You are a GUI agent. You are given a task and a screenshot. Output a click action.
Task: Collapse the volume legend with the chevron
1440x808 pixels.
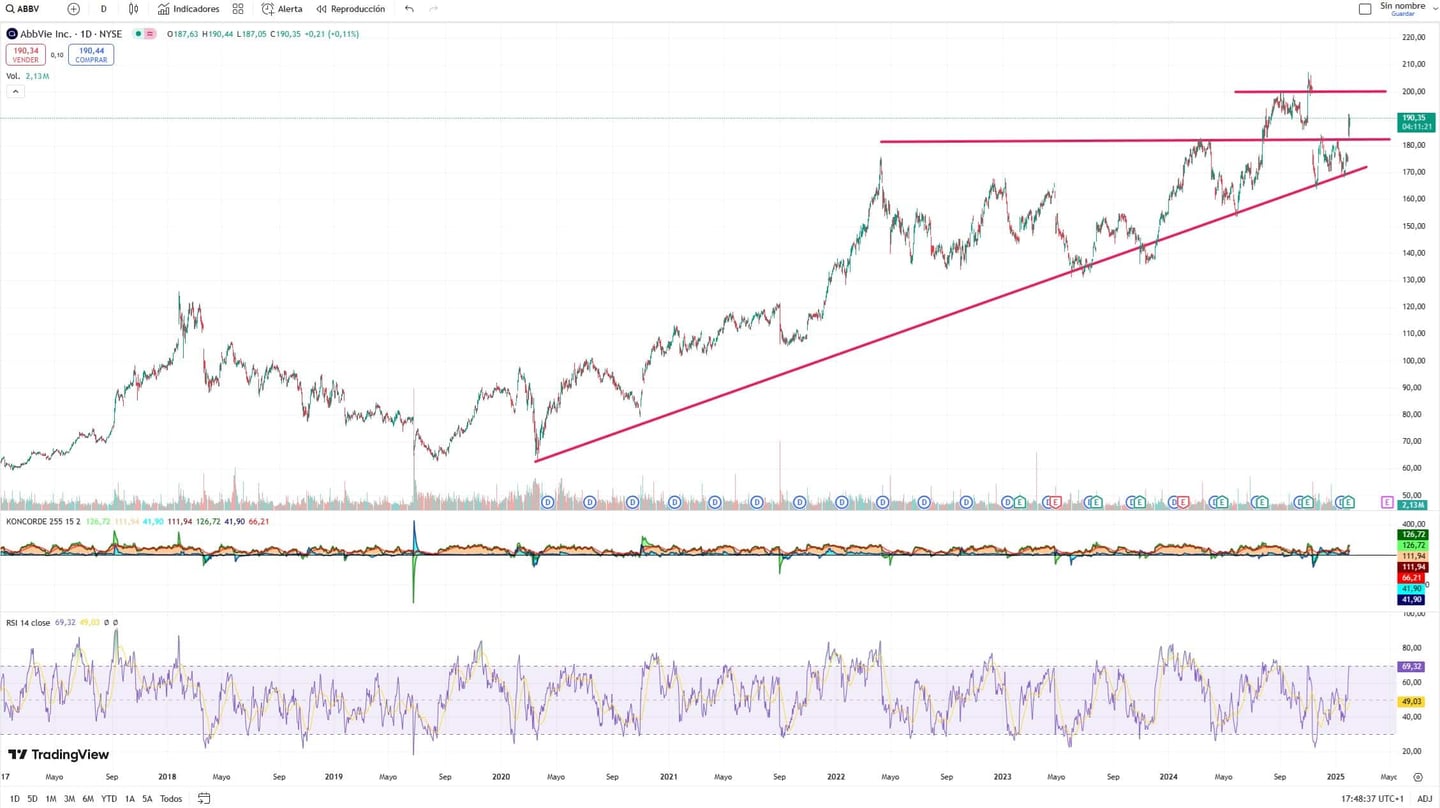coord(15,91)
